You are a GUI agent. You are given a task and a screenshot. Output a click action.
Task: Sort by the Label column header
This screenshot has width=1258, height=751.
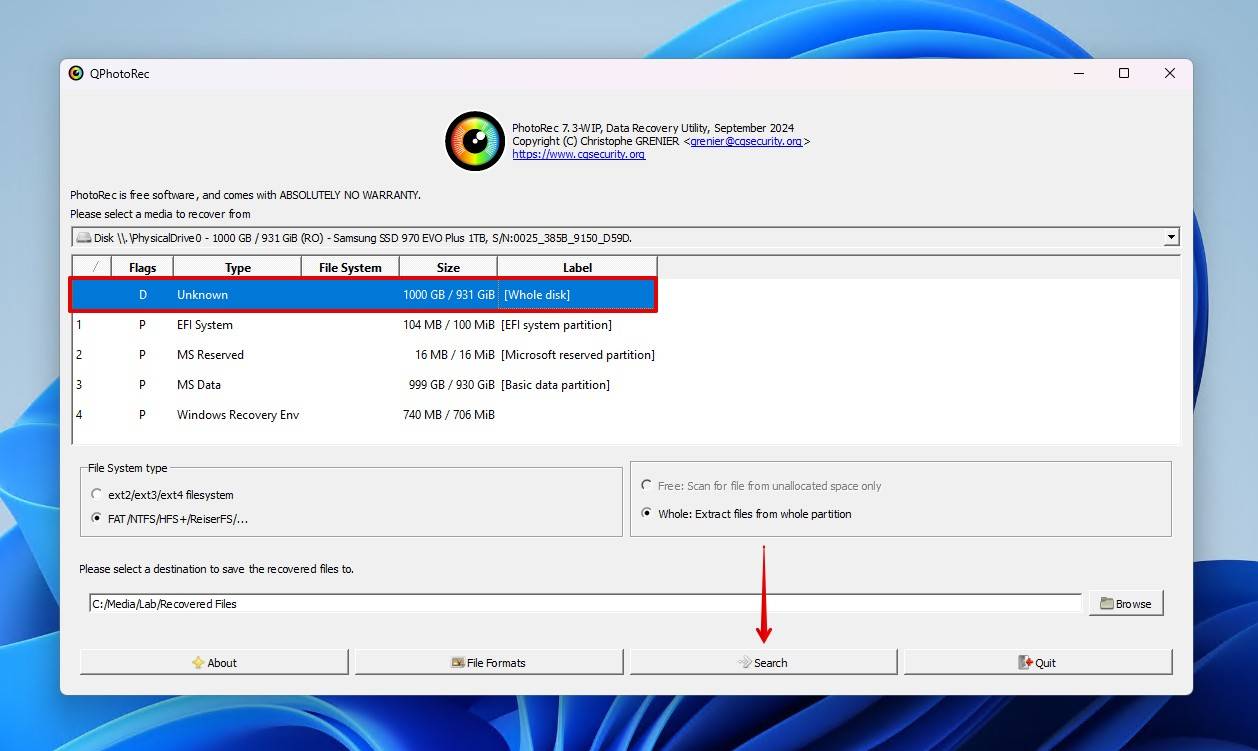click(x=577, y=267)
